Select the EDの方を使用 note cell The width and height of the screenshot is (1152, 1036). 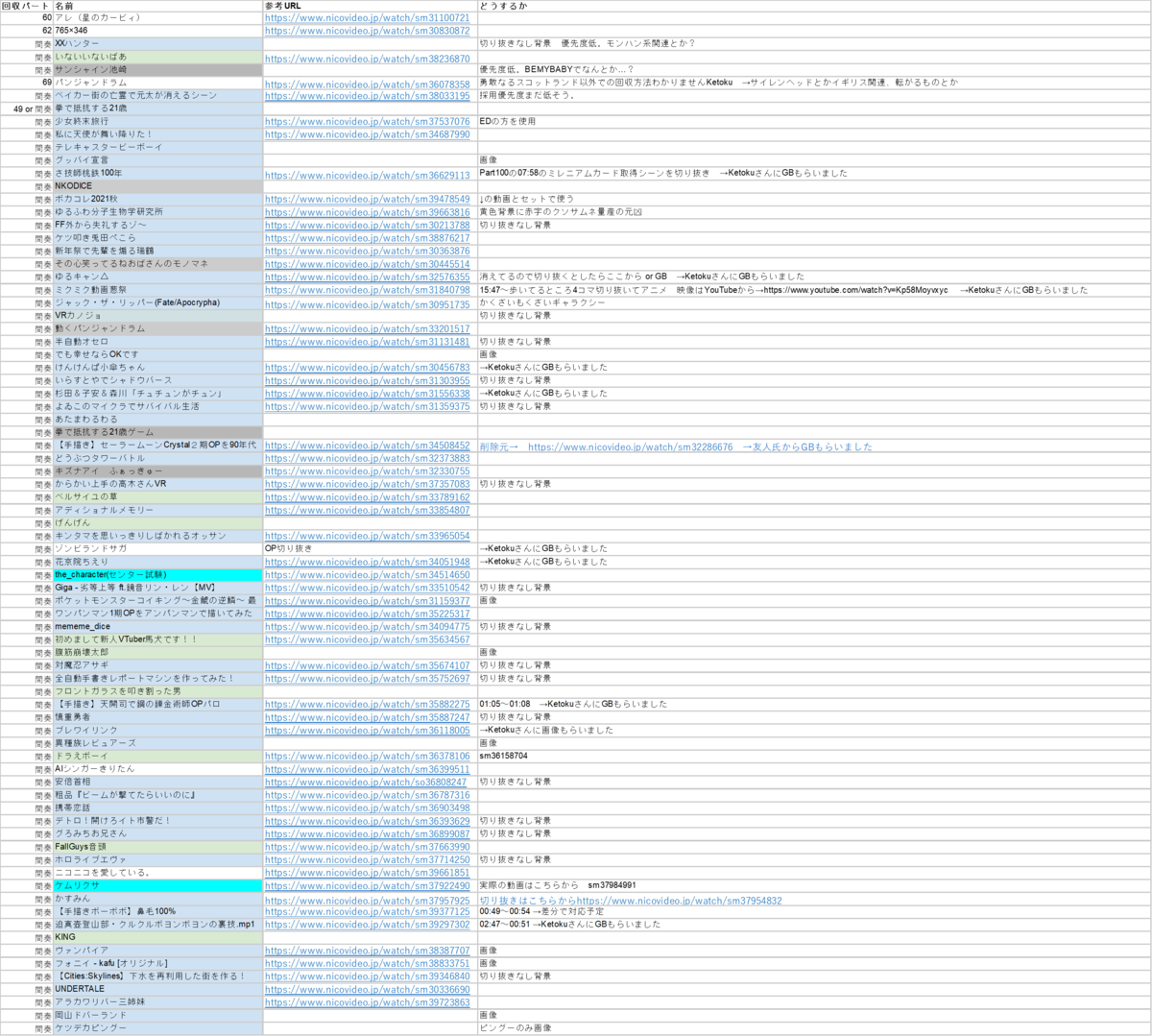(x=814, y=122)
